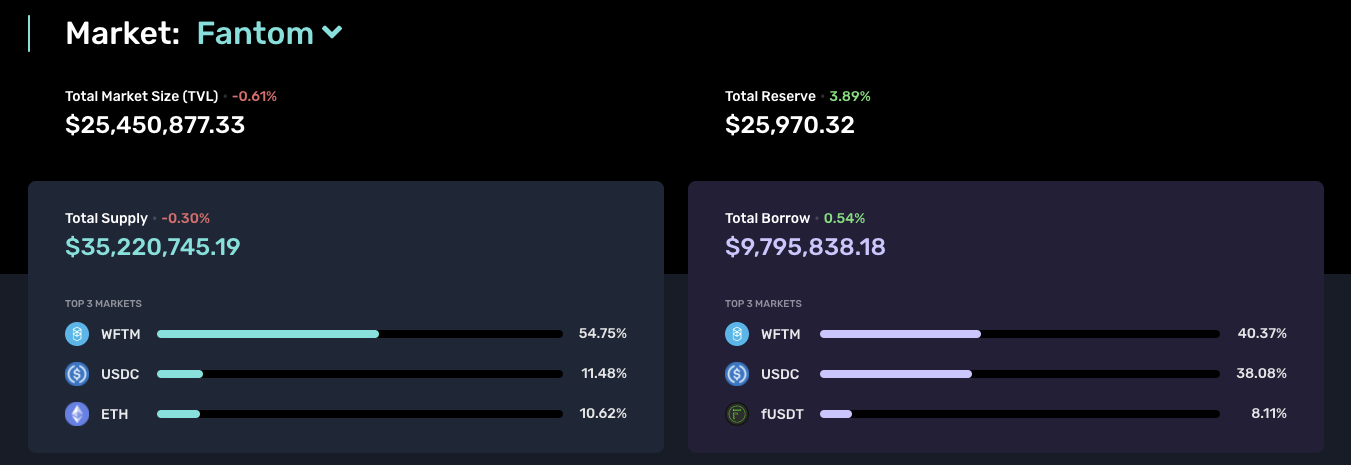Click the ETH supply progress bar
This screenshot has width=1351, height=465.
coord(360,414)
